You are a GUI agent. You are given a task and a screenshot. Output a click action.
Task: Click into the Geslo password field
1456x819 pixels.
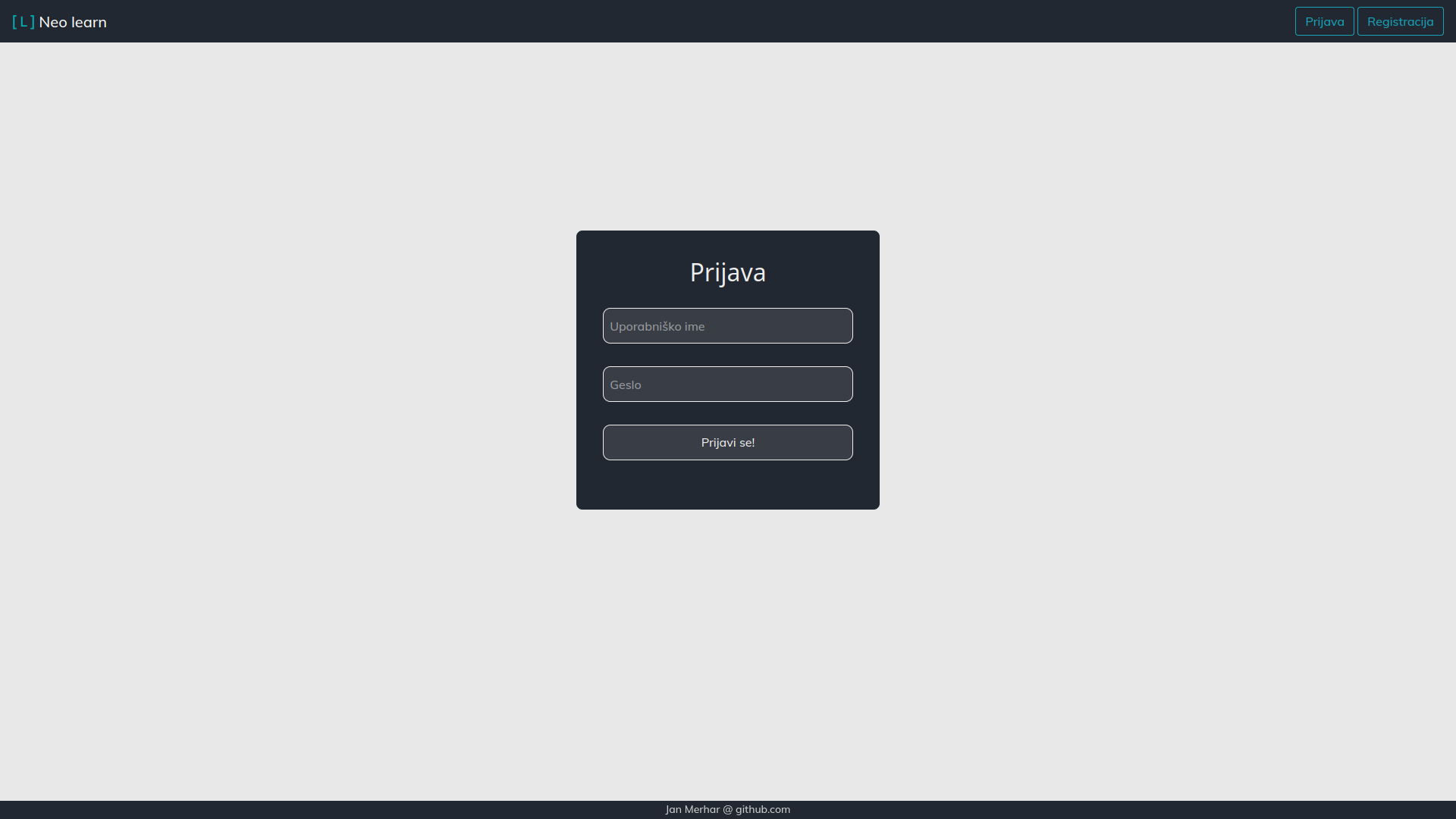click(x=727, y=384)
